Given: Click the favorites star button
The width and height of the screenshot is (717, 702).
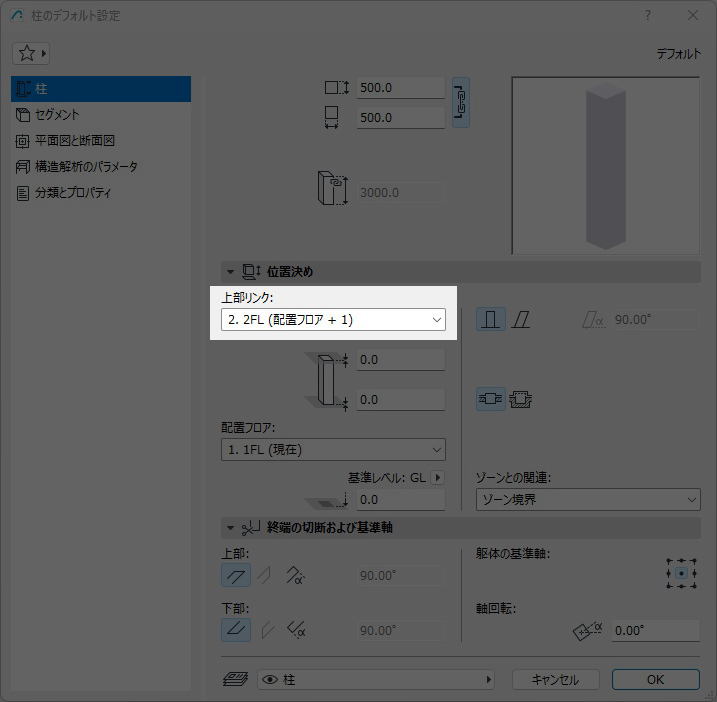Looking at the screenshot, I should coord(31,53).
